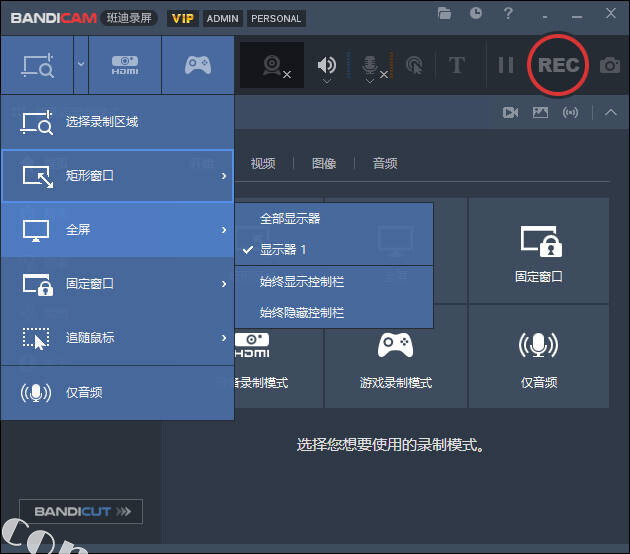
Task: Select 固定窗口 menu entry
Action: tap(117, 284)
